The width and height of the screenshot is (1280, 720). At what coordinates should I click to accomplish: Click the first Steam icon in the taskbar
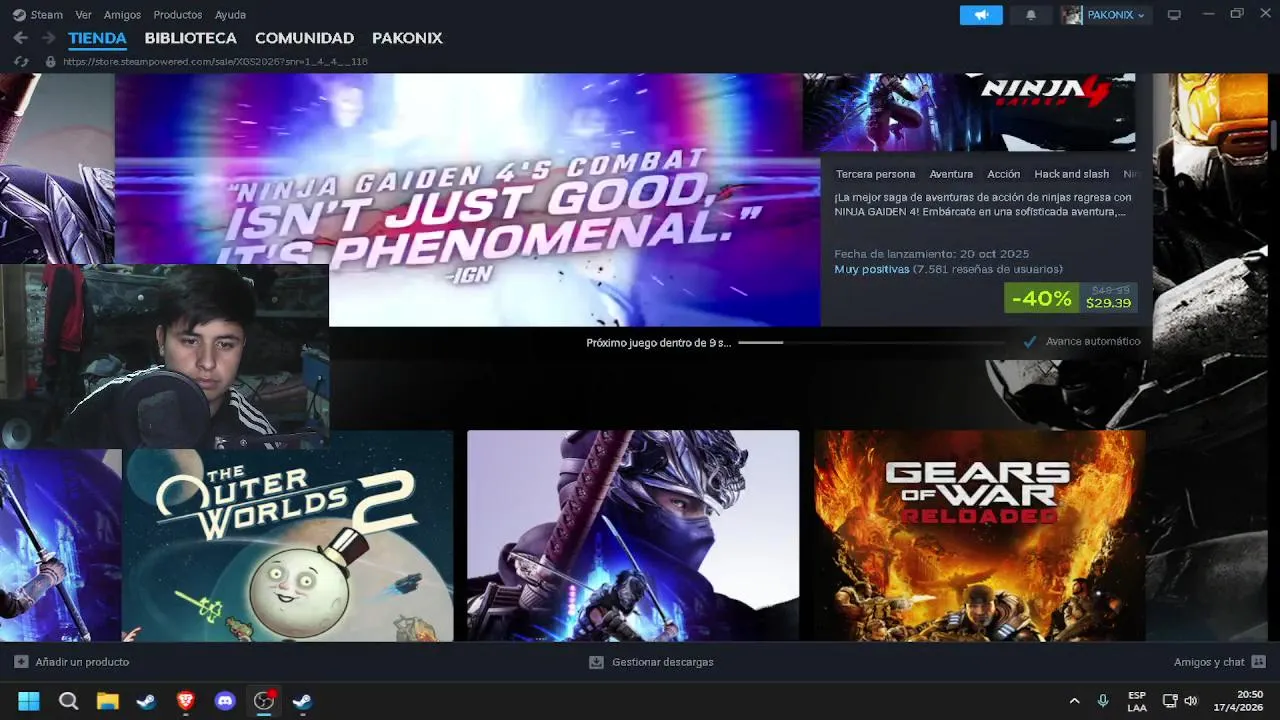coord(146,701)
